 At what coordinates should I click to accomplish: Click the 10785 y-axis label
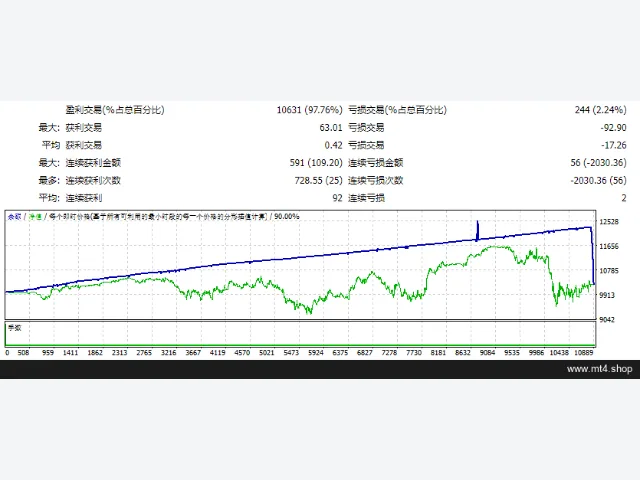pyautogui.click(x=609, y=271)
